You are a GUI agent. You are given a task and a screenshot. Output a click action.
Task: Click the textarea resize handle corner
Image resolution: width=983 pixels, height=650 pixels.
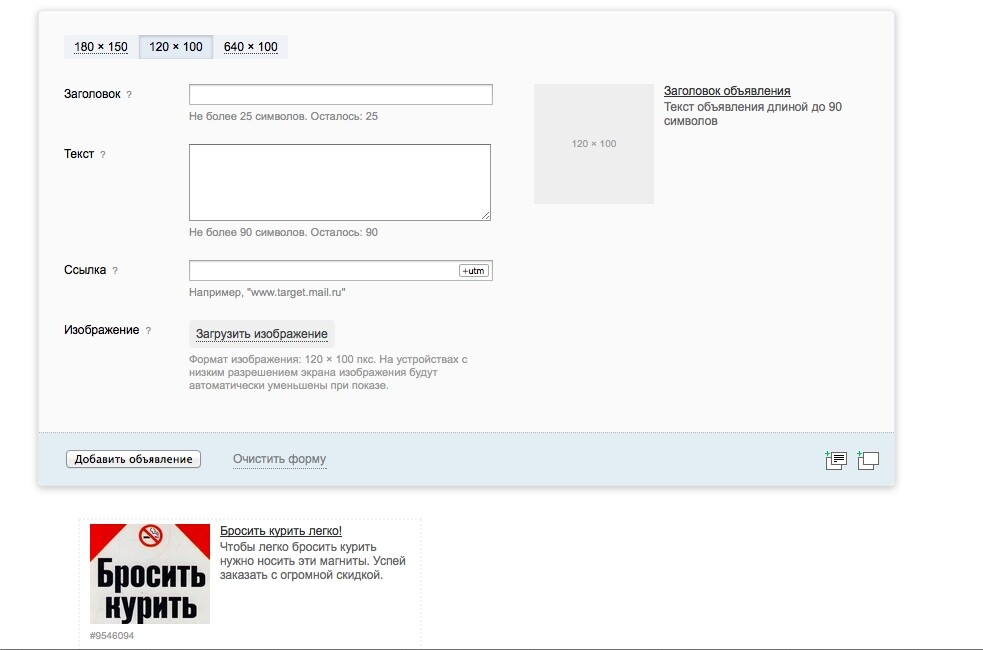coord(486,216)
